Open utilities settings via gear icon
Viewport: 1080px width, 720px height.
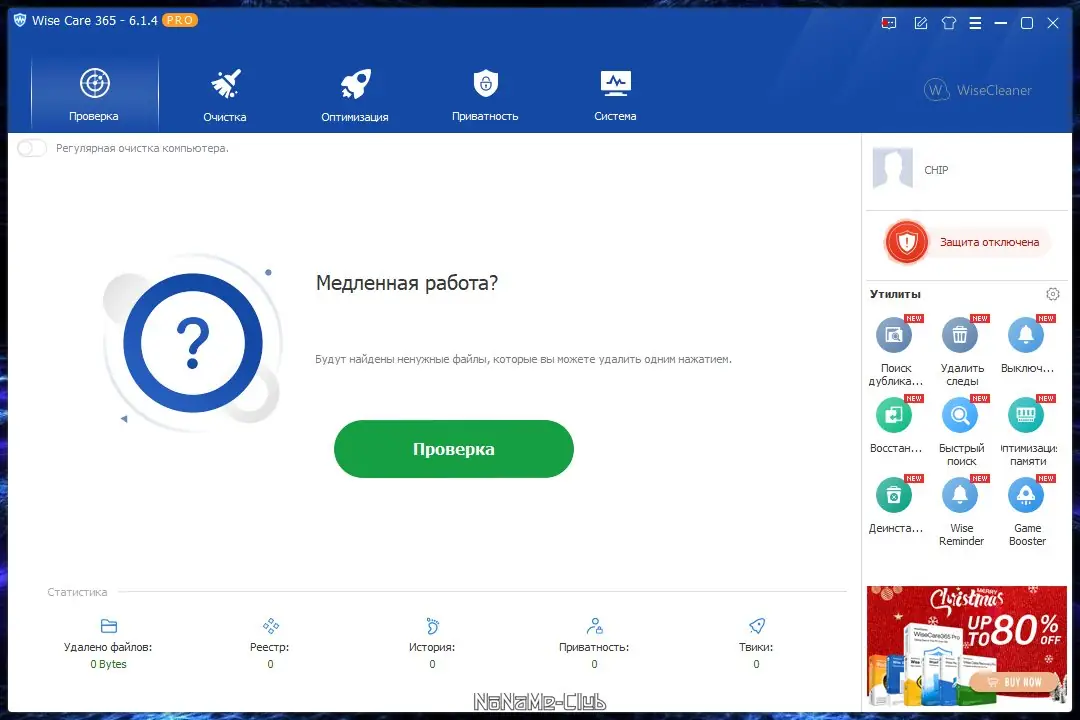1052,293
